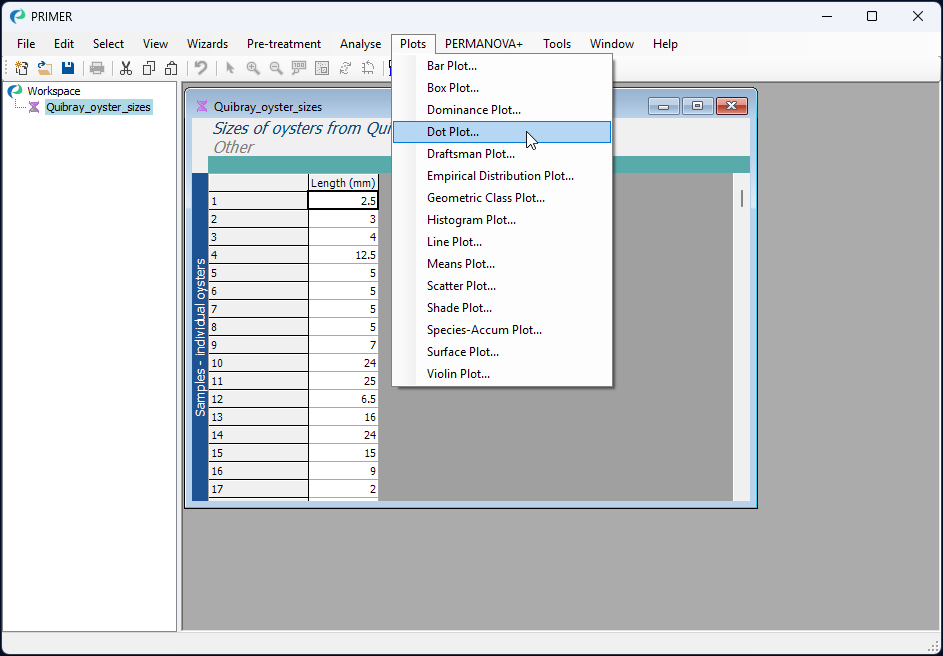The image size is (943, 656).
Task: Click the Open file toolbar icon
Action: pos(45,68)
